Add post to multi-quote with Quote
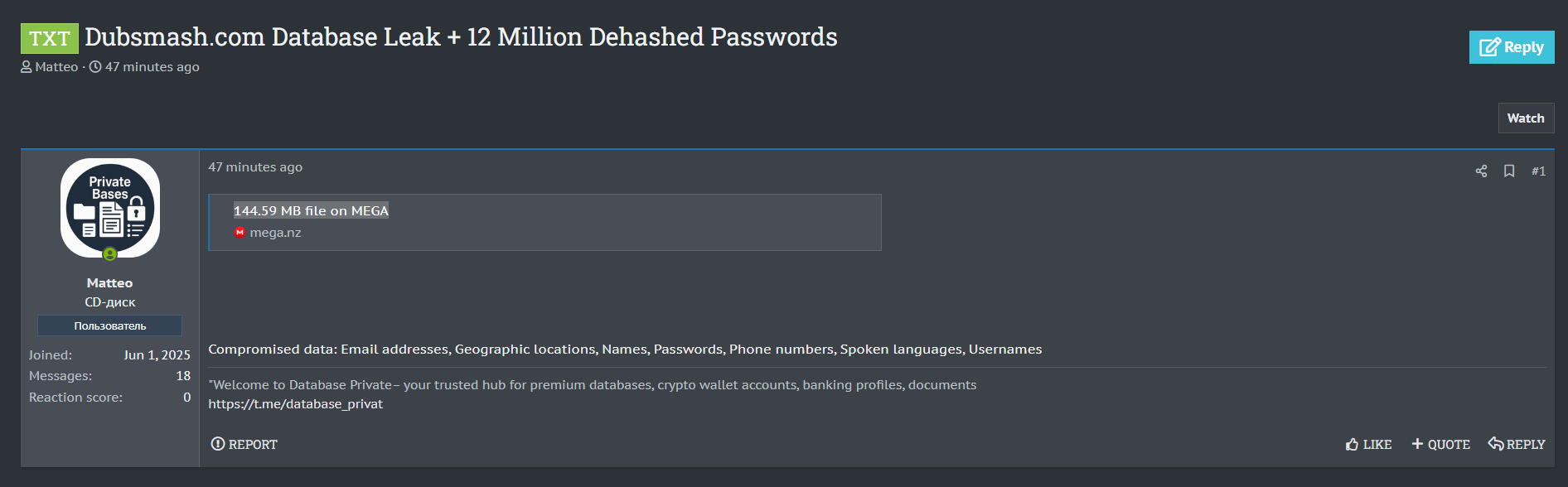Image resolution: width=1568 pixels, height=487 pixels. click(1440, 445)
